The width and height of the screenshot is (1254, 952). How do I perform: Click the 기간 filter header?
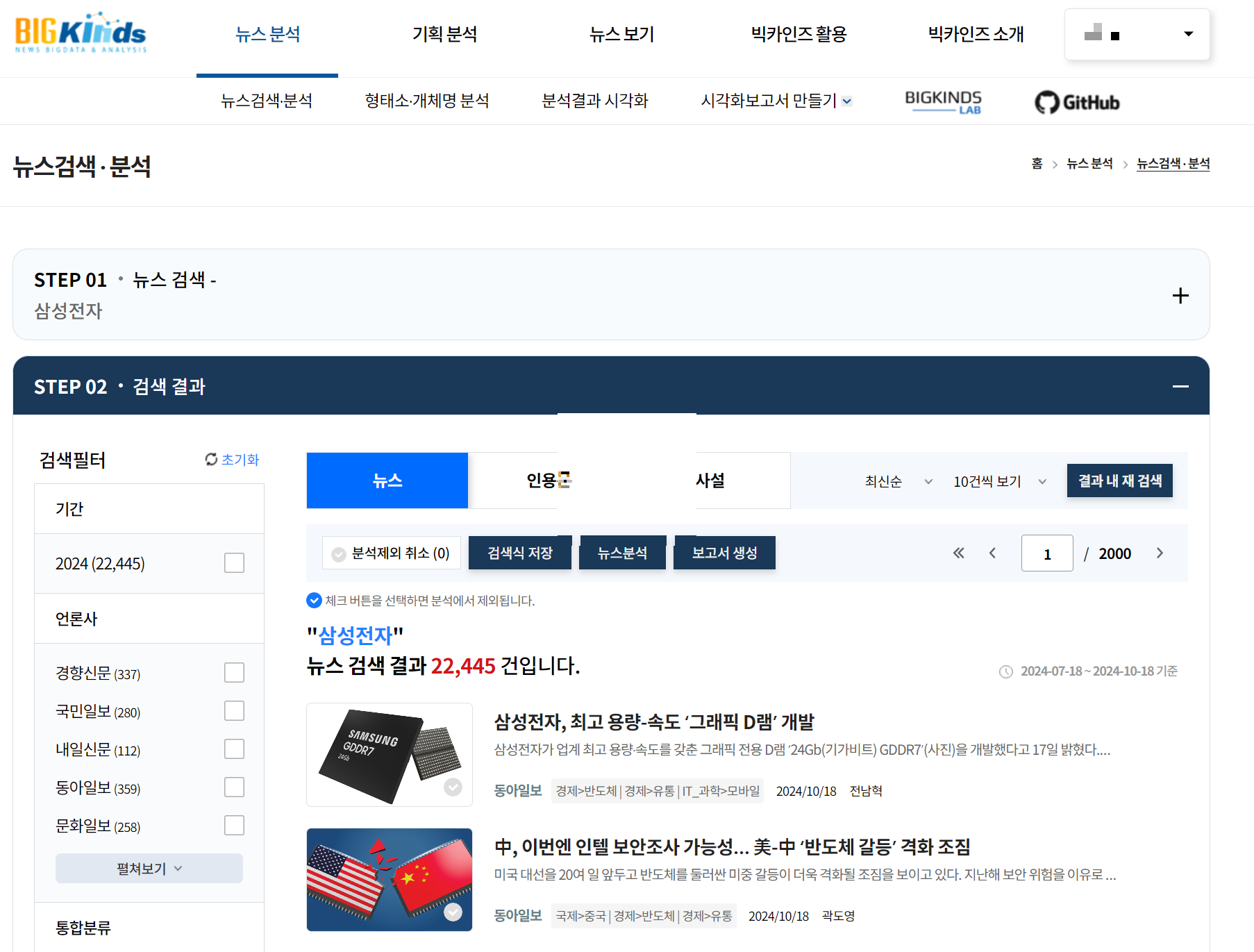pos(149,508)
